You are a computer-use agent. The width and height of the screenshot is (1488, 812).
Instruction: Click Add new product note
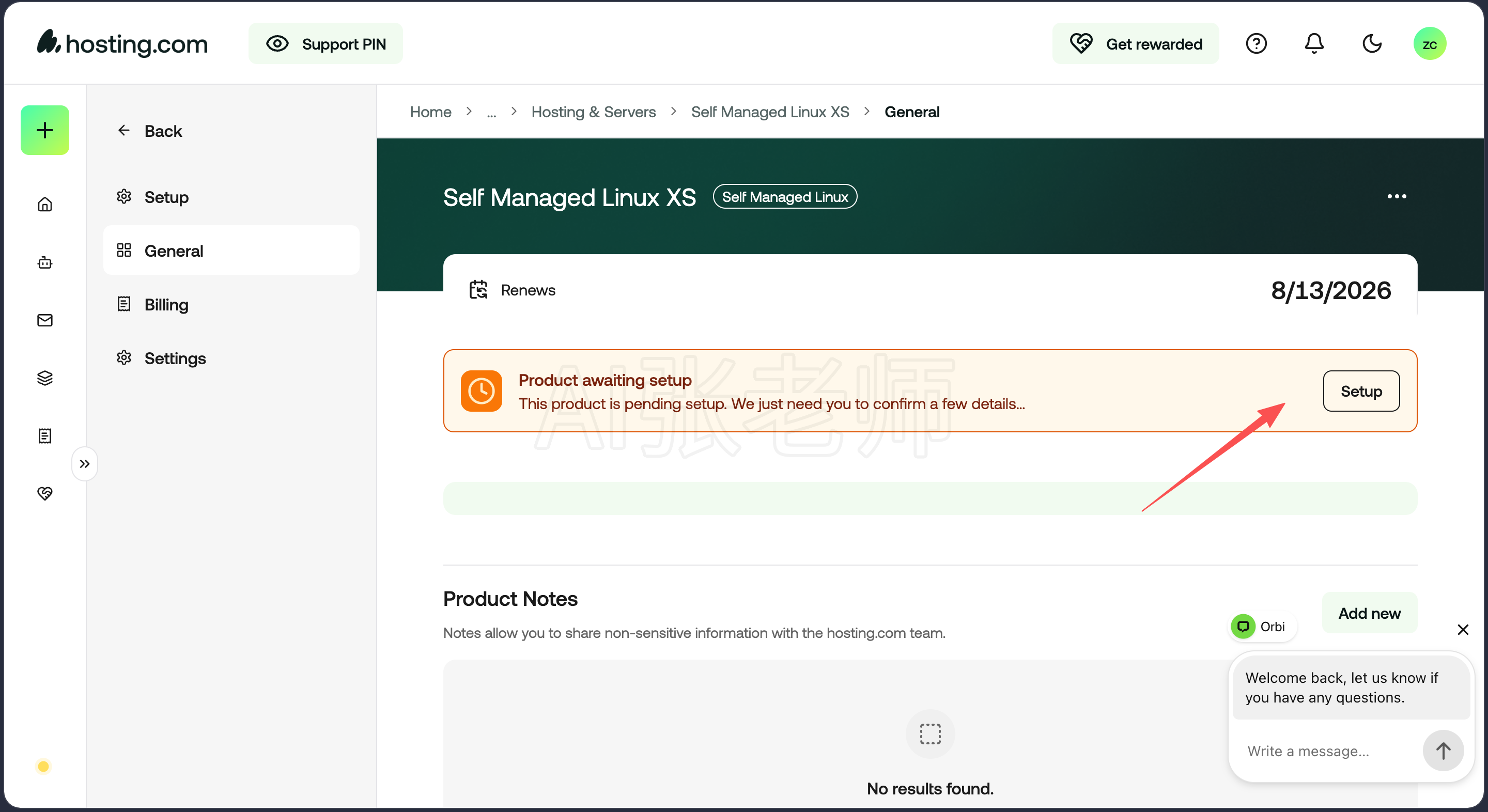click(x=1370, y=613)
